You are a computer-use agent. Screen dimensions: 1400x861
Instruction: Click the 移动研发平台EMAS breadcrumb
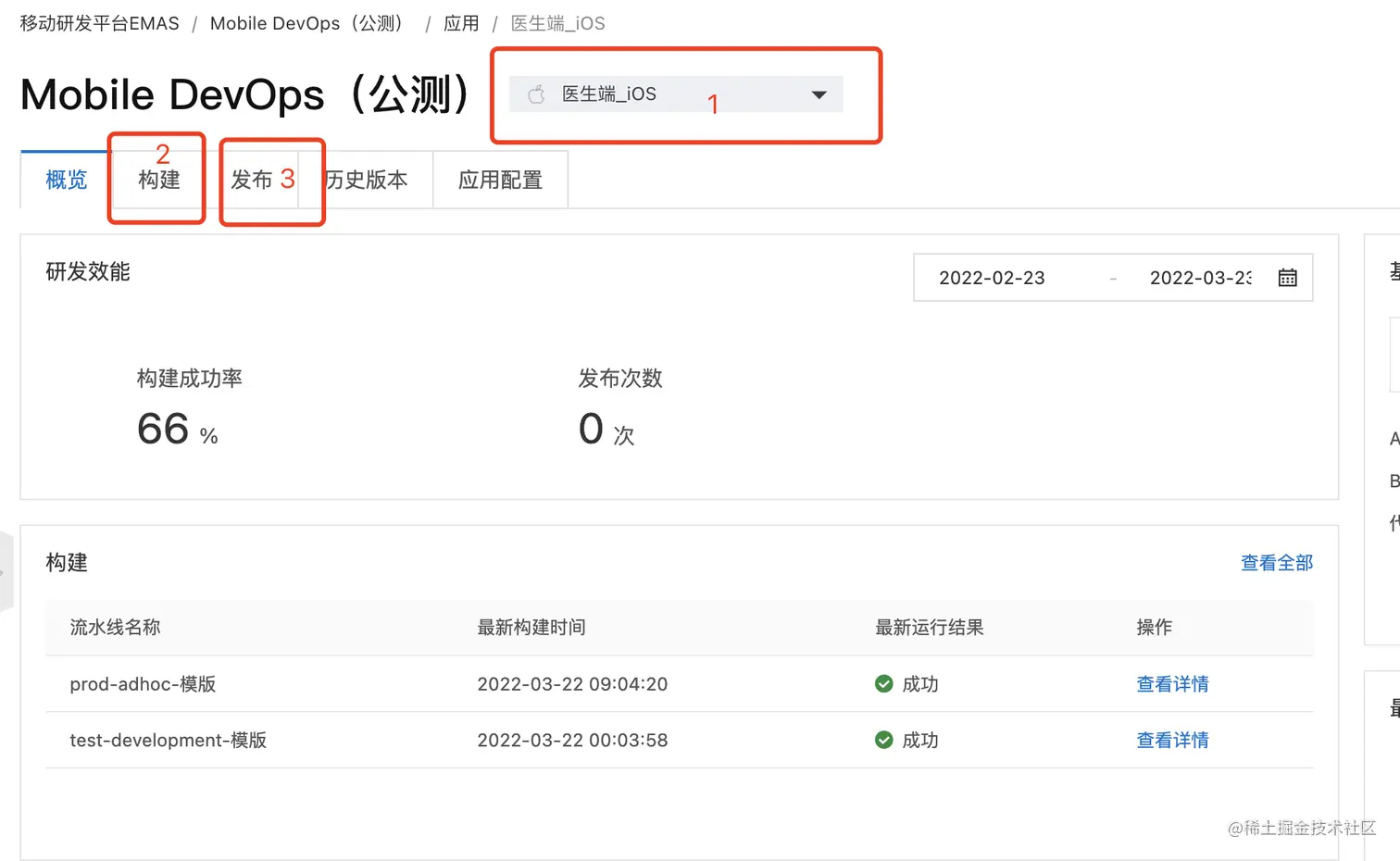coord(100,23)
